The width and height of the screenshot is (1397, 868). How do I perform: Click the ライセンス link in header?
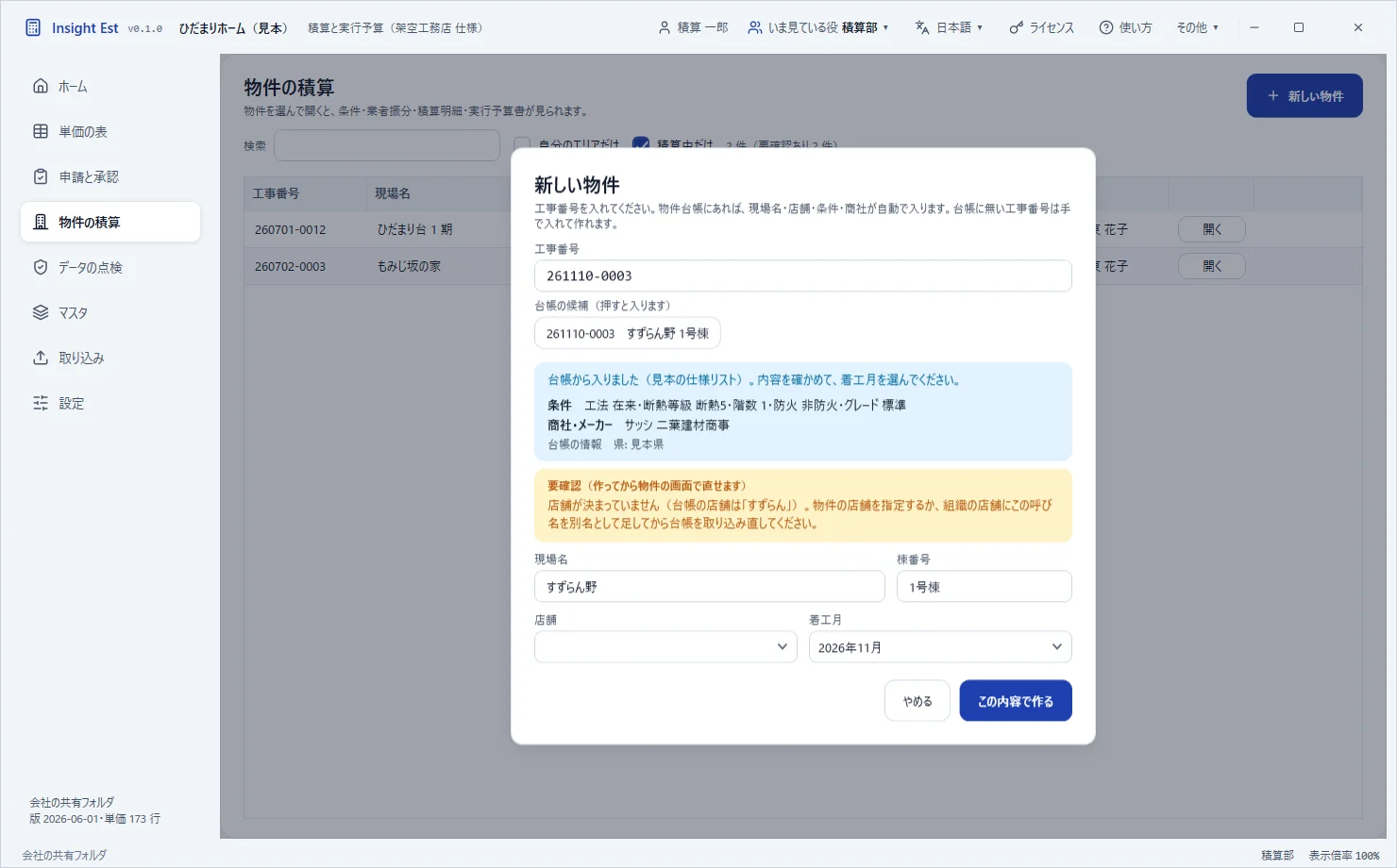tap(1042, 27)
